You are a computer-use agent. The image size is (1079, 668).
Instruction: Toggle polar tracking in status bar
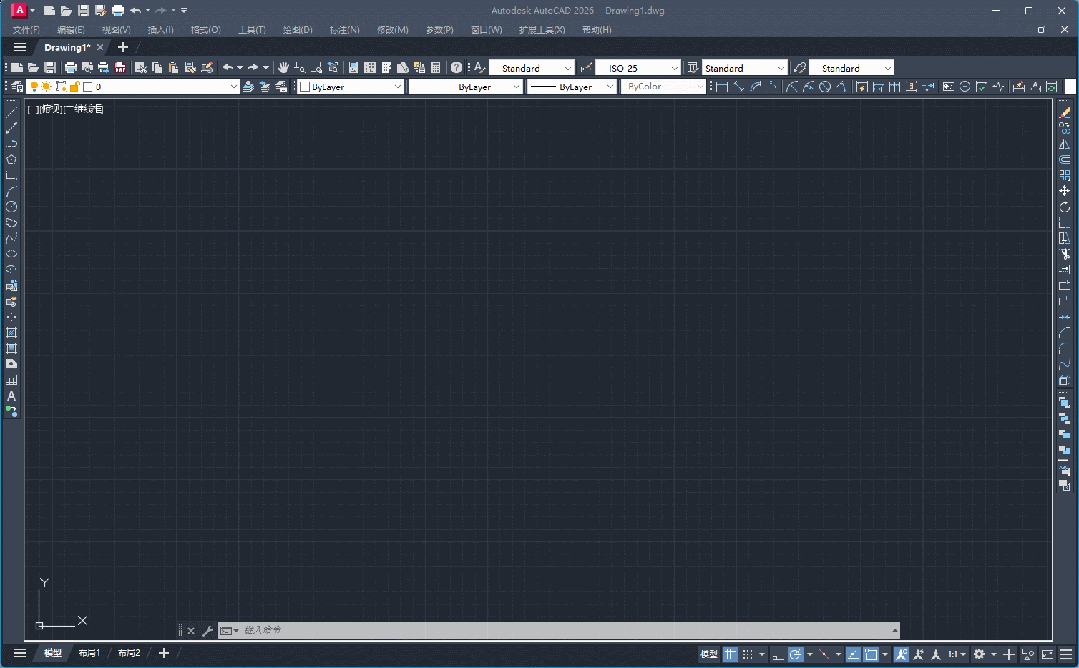[x=795, y=654]
